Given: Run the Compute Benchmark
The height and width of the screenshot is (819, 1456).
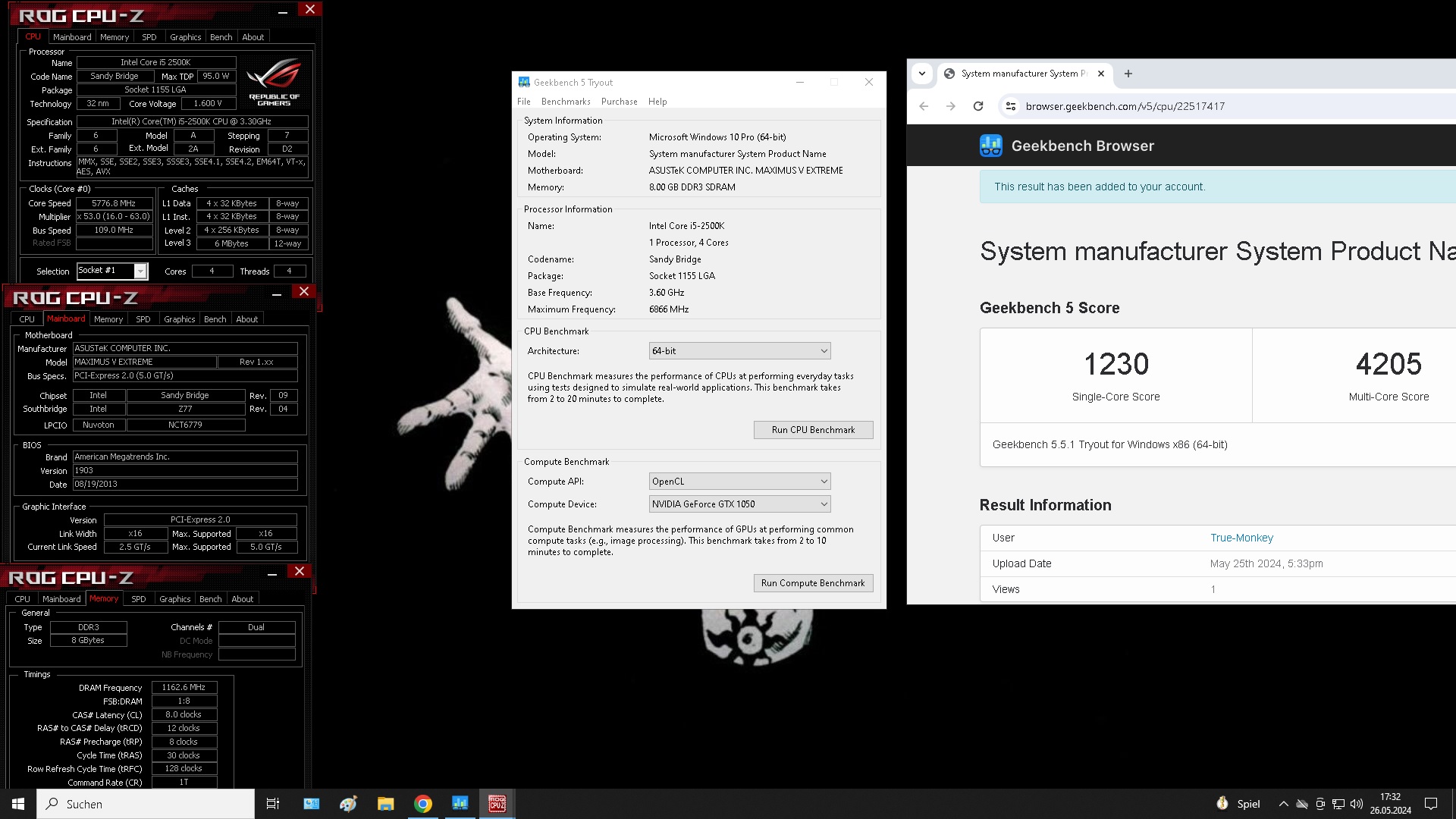Looking at the screenshot, I should (813, 583).
